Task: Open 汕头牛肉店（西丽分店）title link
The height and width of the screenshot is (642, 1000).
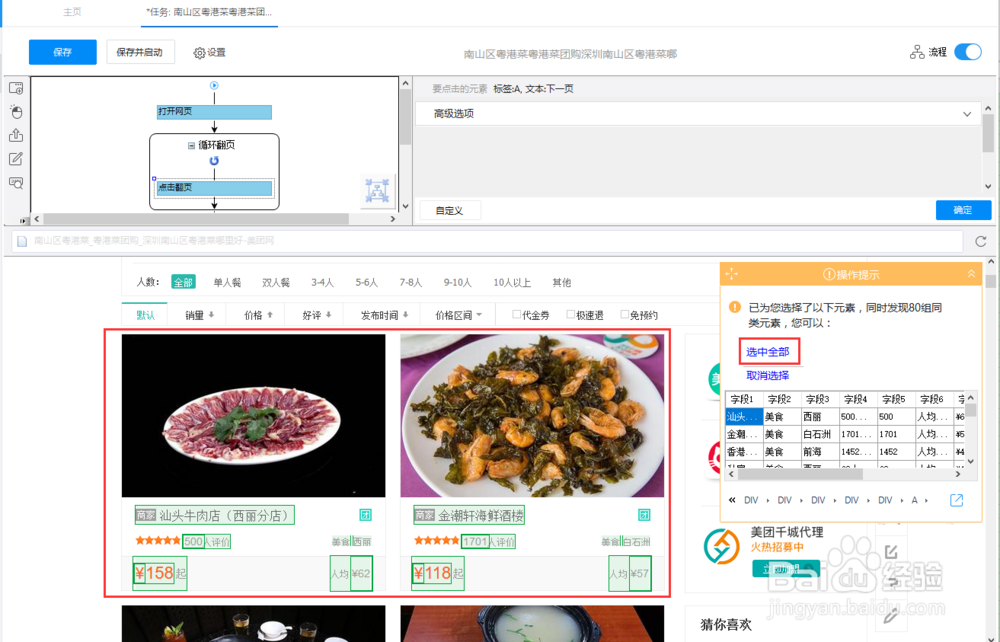Action: (215, 515)
